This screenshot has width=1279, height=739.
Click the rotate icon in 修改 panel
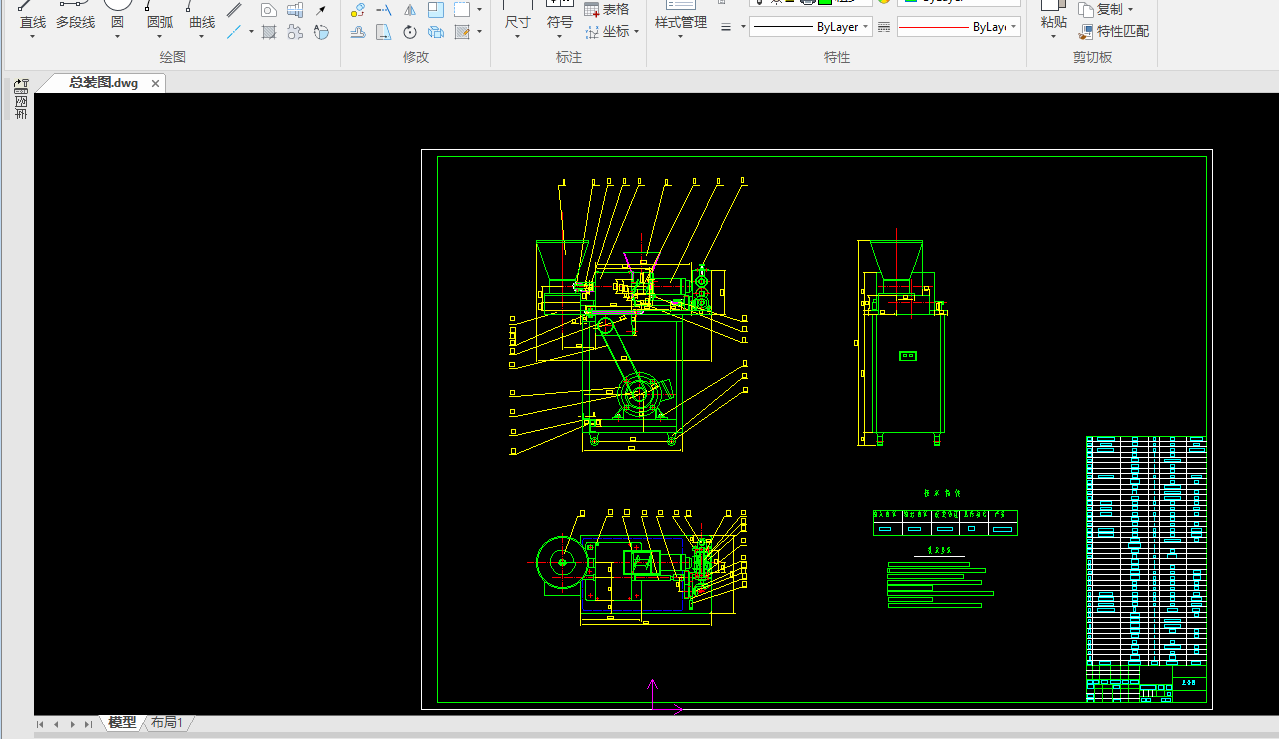(410, 32)
